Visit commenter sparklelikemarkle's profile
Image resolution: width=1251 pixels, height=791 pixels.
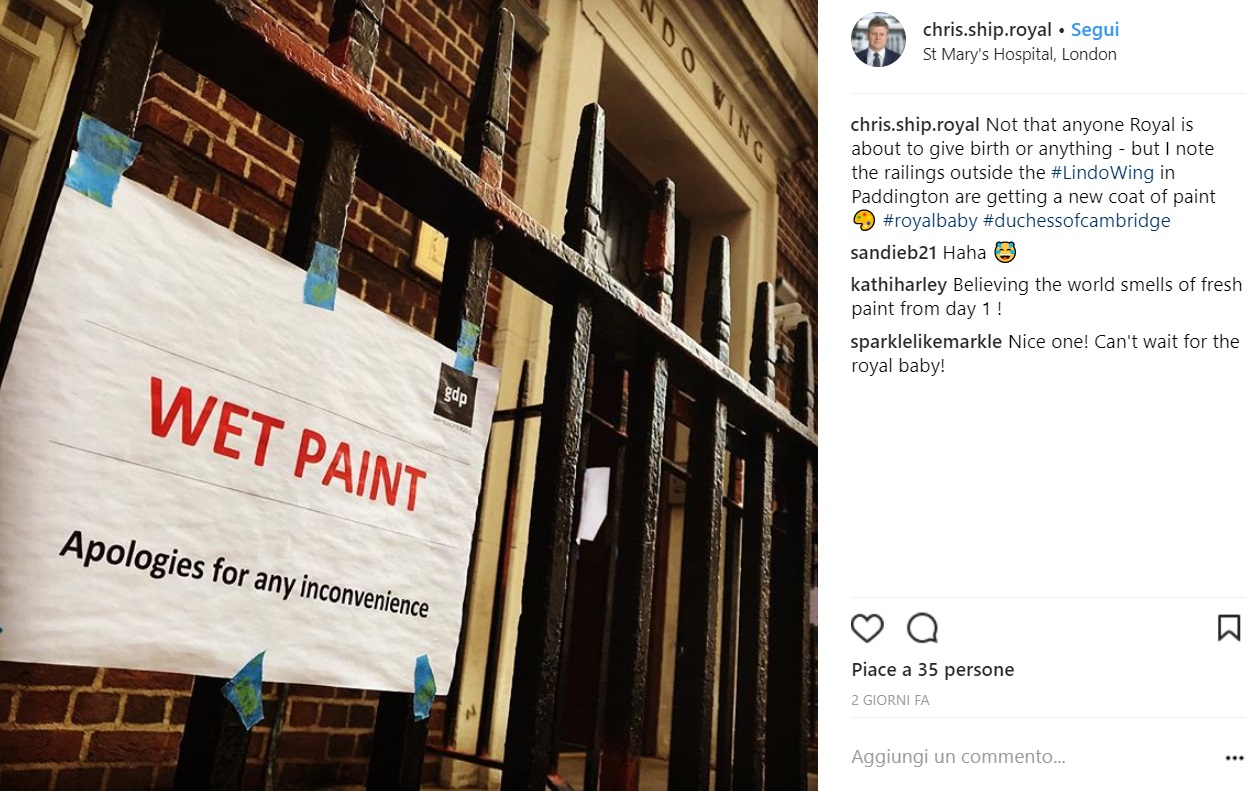tap(926, 342)
